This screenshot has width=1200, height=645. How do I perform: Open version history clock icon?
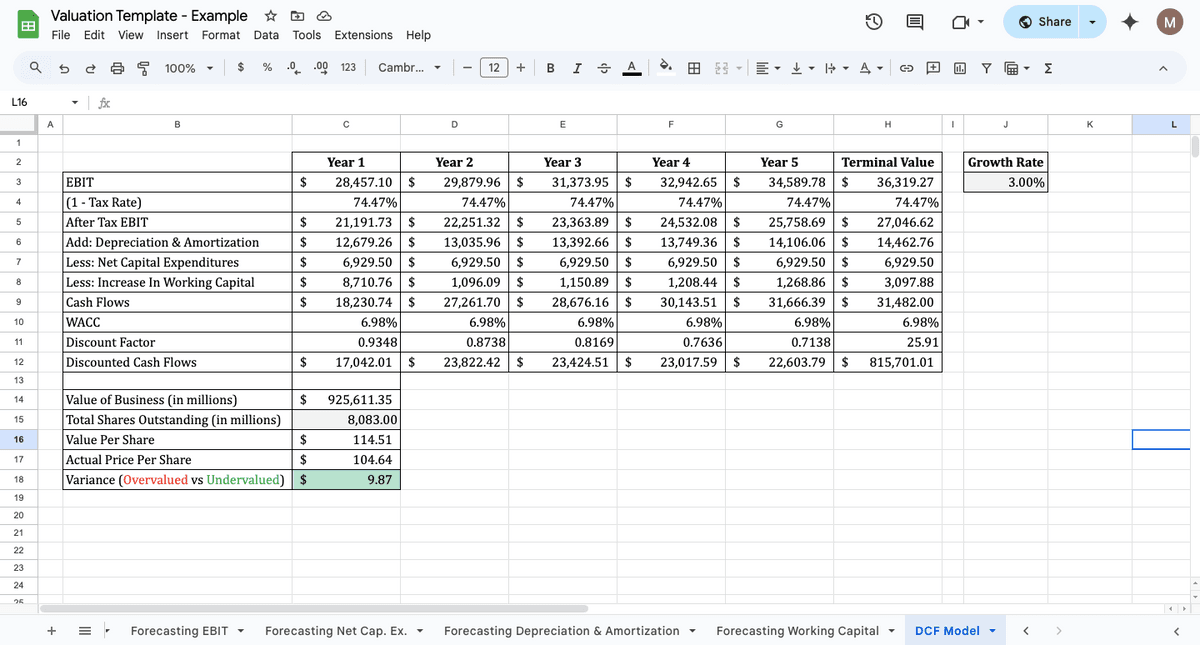tap(873, 22)
